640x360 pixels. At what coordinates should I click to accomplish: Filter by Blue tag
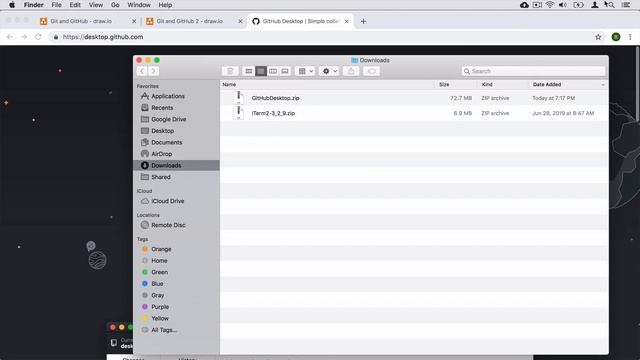click(157, 284)
